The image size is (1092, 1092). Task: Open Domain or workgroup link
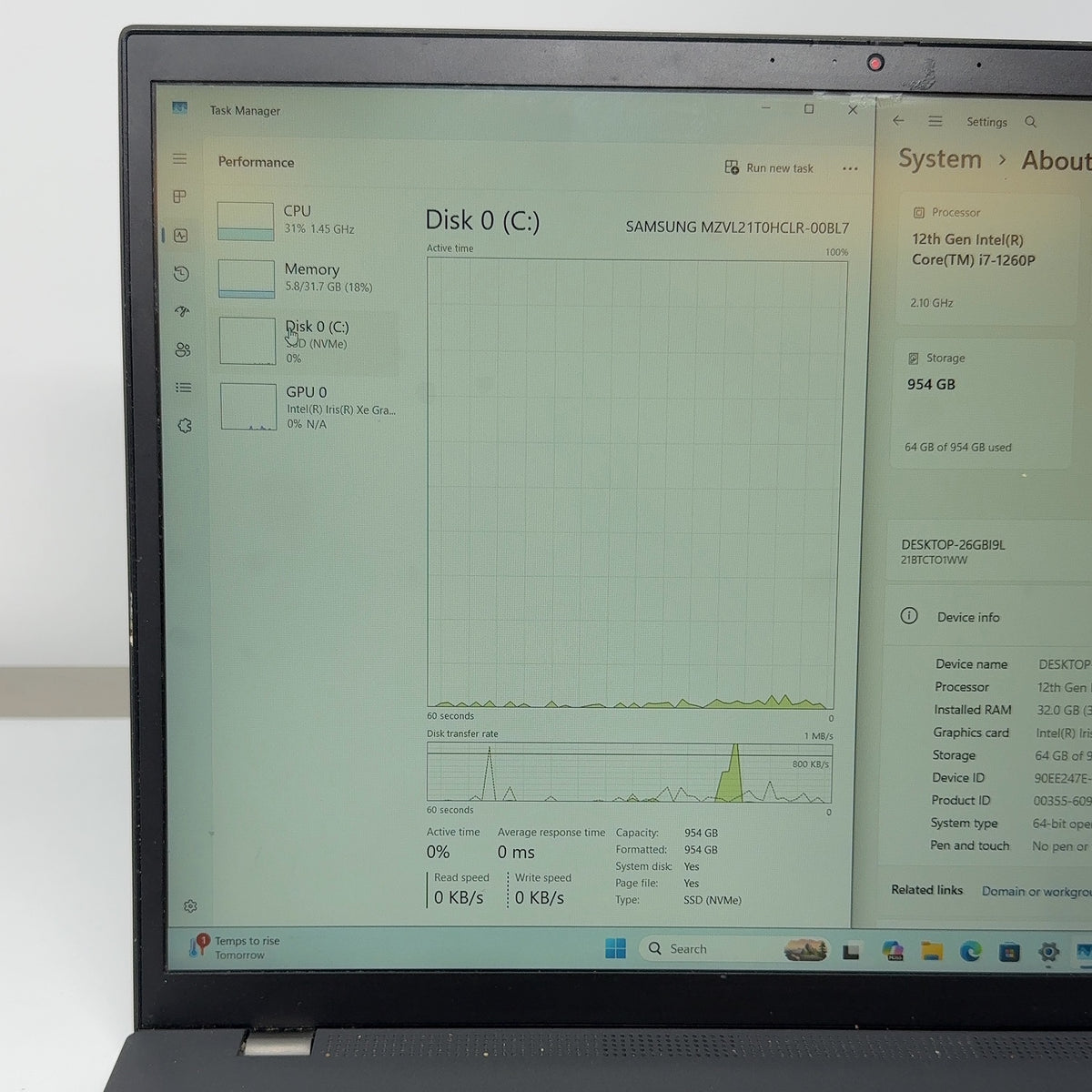point(1036,891)
